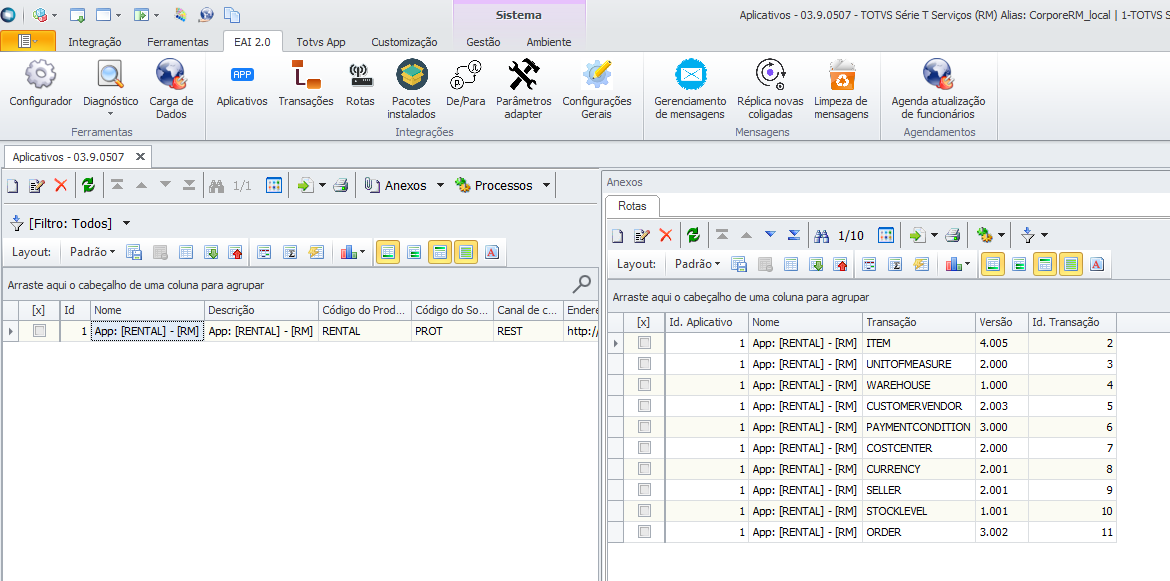Viewport: 1170px width, 581px height.
Task: Click the red delete icon in Aplicativos toolbar
Action: [x=60, y=186]
